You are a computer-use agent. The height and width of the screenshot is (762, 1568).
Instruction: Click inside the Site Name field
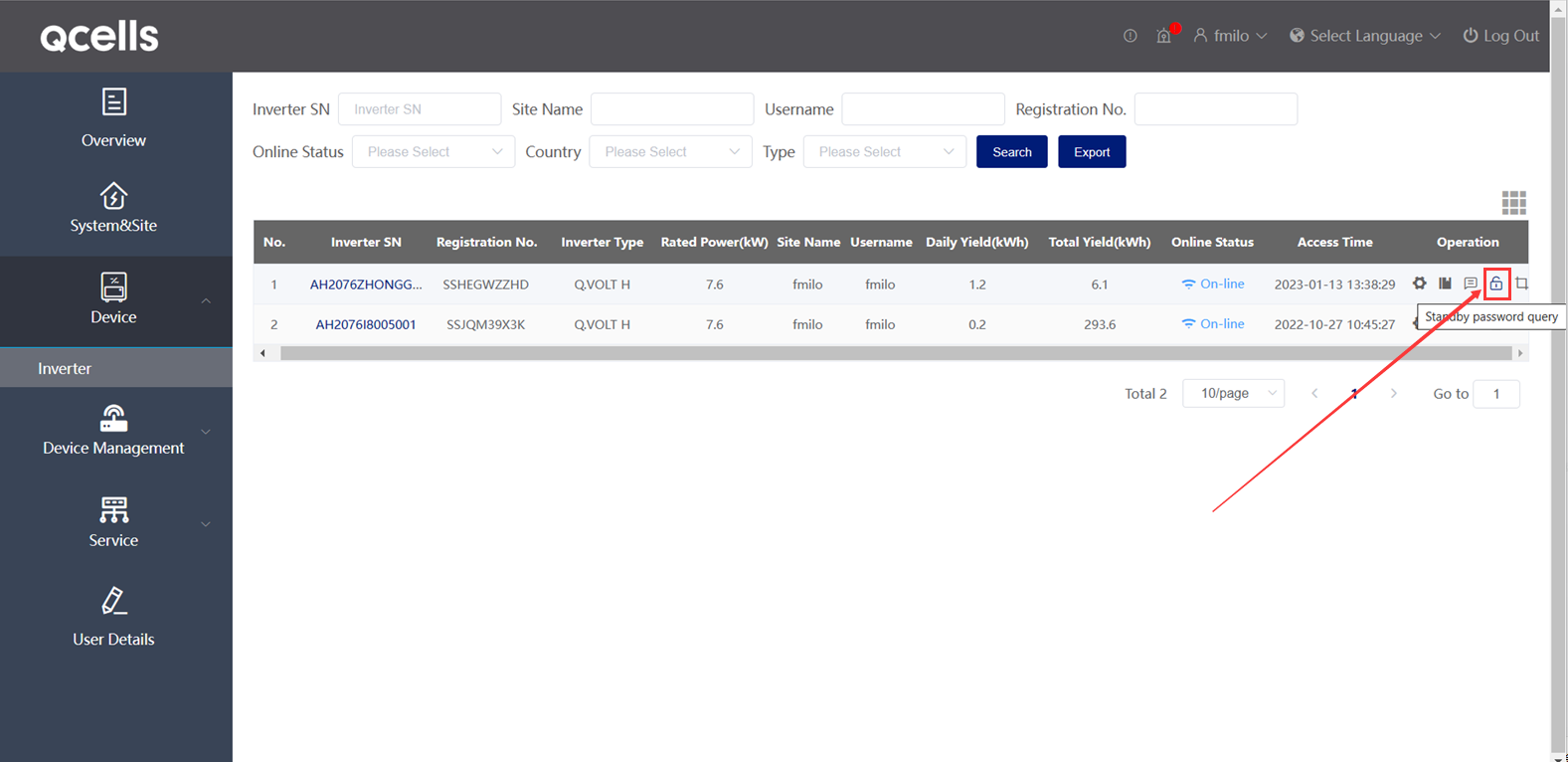(x=672, y=109)
